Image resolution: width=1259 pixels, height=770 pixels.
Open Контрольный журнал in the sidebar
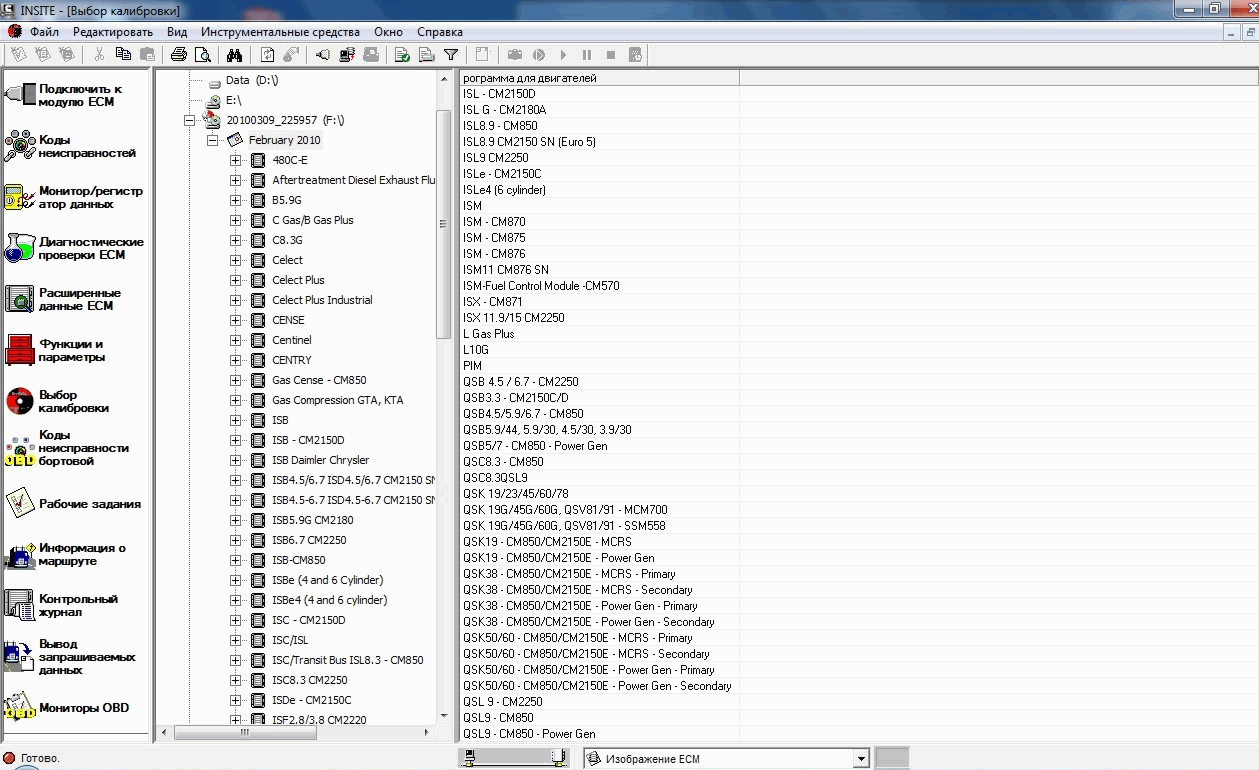pyautogui.click(x=77, y=605)
